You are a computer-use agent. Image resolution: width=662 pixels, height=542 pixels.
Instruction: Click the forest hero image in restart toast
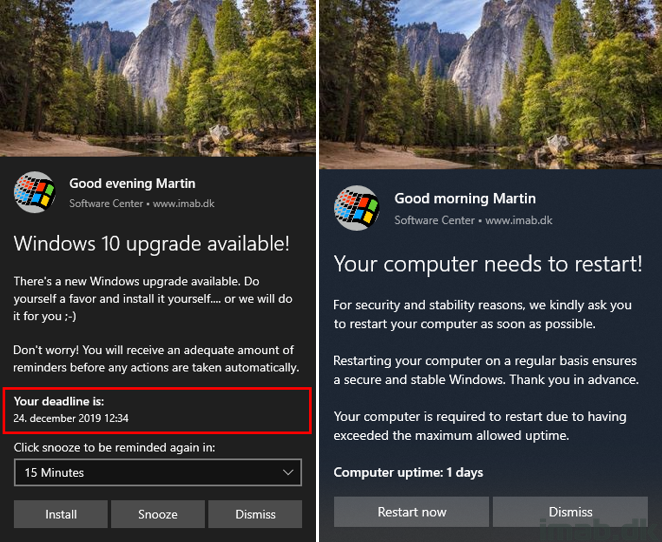point(491,84)
